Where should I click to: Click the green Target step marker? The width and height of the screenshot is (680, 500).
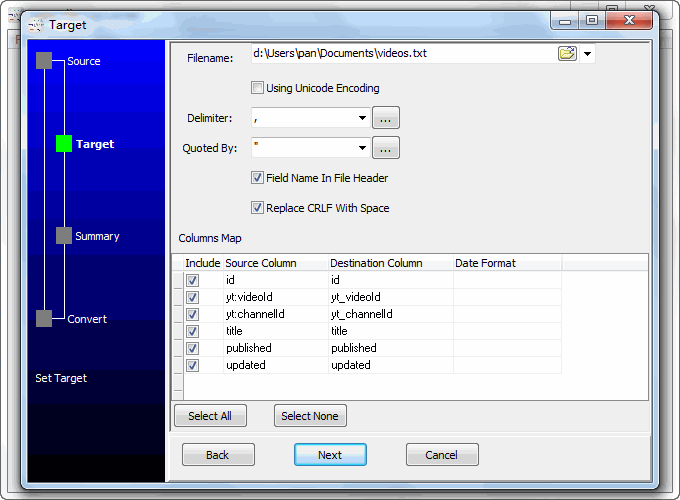64,144
